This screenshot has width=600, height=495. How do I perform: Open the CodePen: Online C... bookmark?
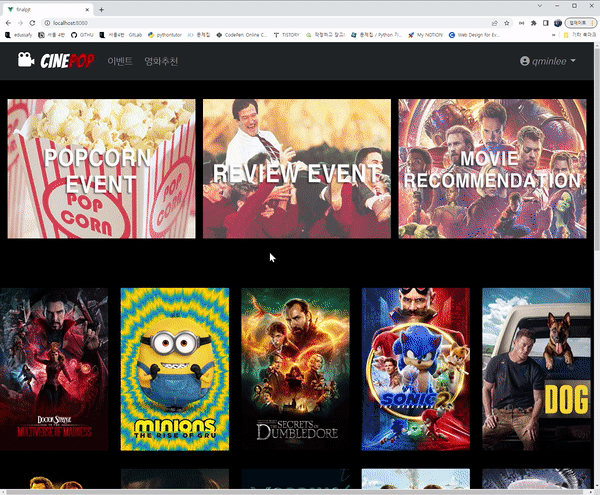(241, 35)
